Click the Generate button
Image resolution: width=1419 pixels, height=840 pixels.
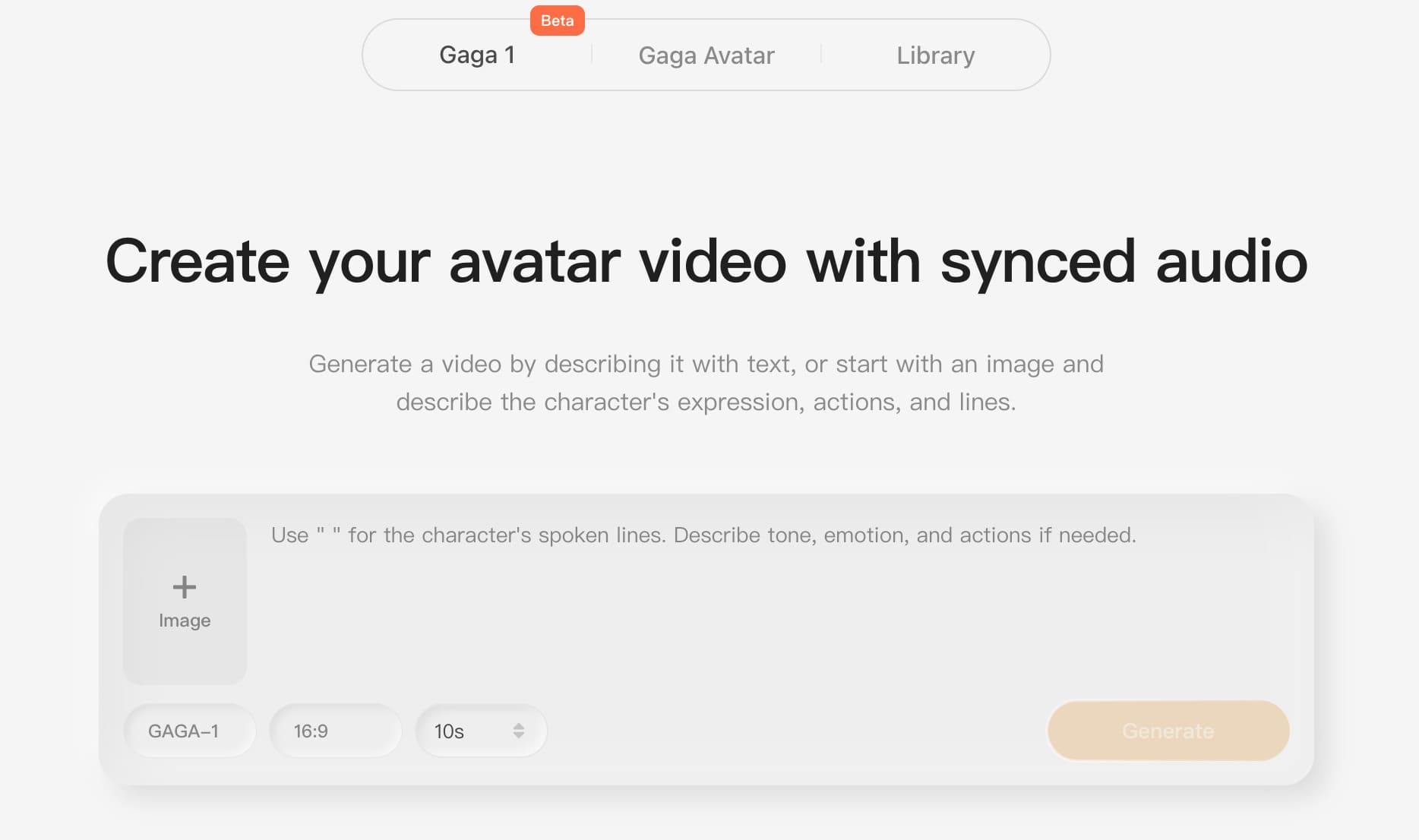pos(1168,731)
